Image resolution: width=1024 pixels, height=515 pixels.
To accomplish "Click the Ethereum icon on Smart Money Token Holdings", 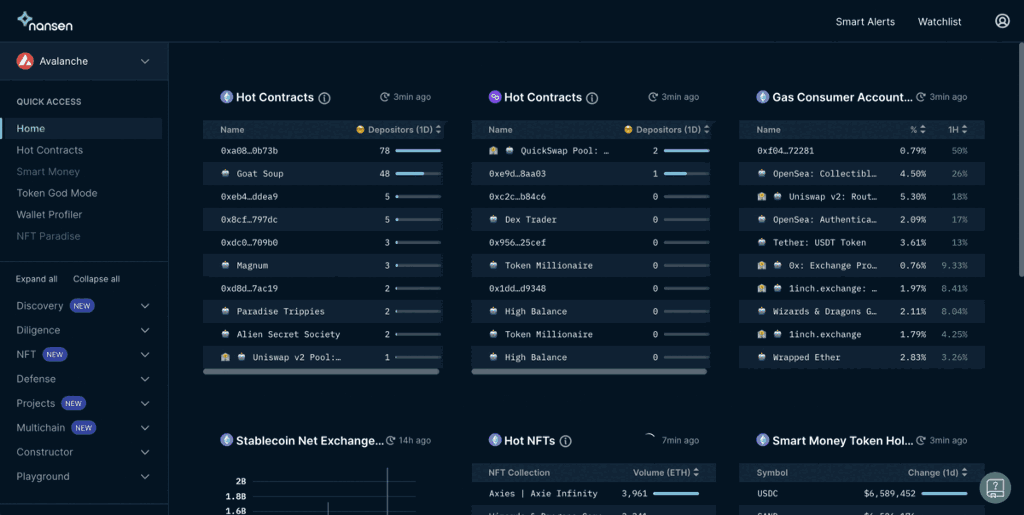I will tap(763, 440).
